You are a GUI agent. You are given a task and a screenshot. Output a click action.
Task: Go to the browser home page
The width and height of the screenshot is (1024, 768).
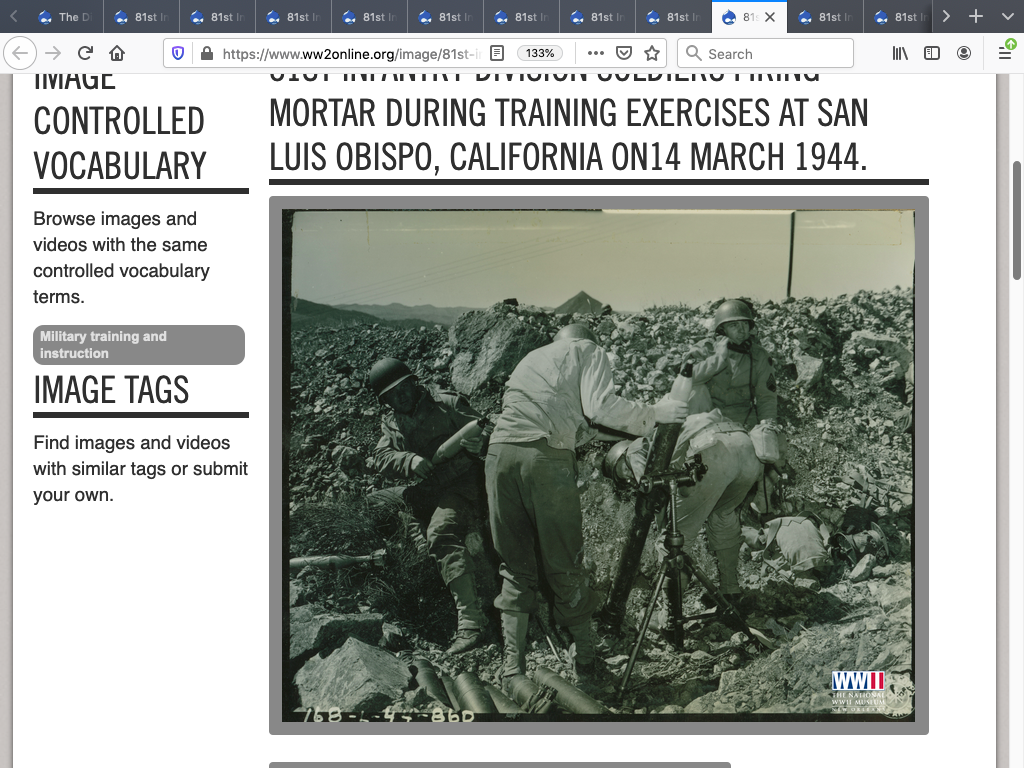pyautogui.click(x=117, y=53)
